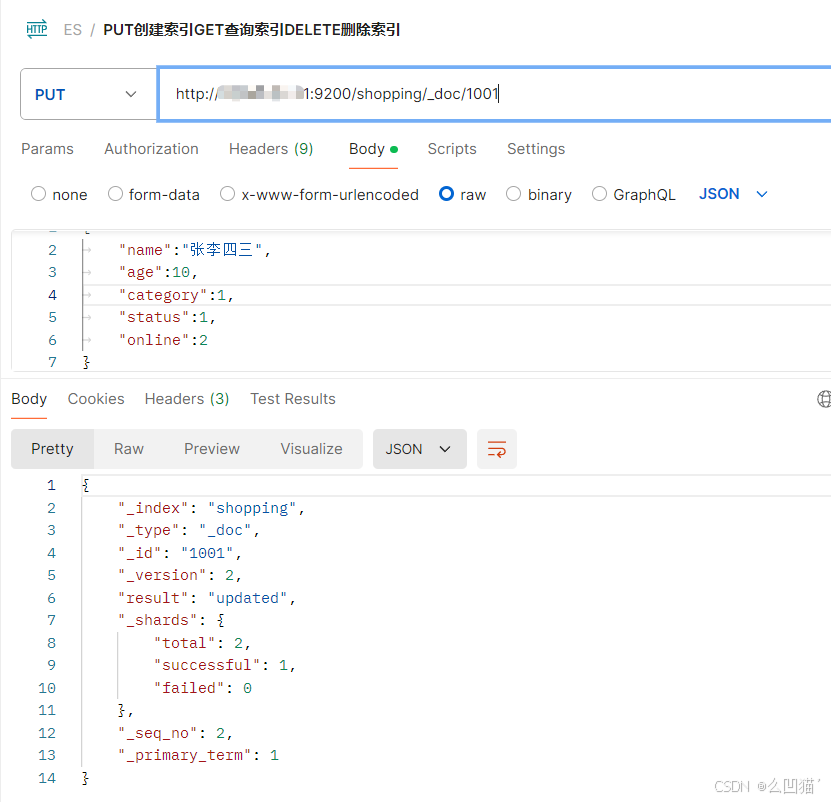Image resolution: width=831 pixels, height=802 pixels.
Task: Open the Scripts tab
Action: click(x=452, y=149)
